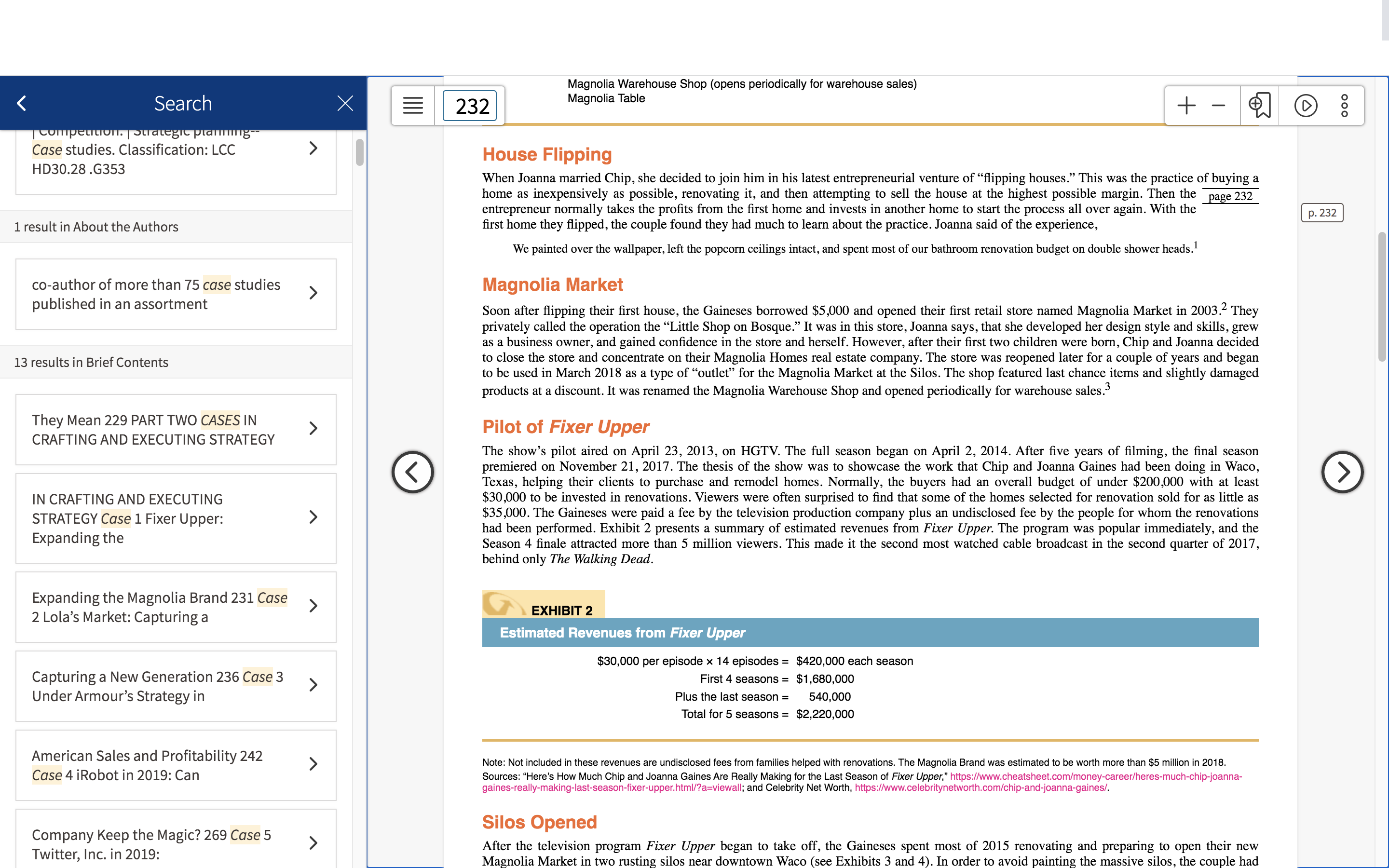Add a bookmark to this page

tap(1259, 106)
